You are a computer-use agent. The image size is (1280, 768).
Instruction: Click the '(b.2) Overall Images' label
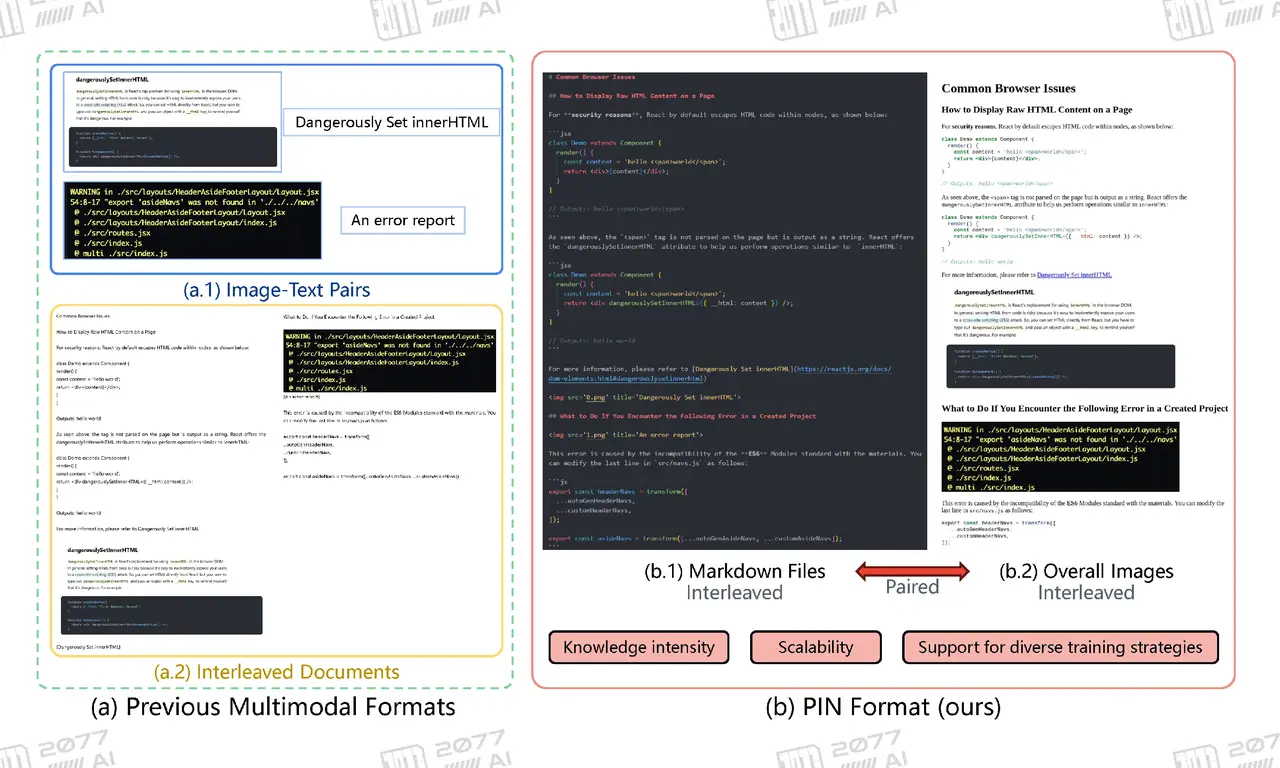tap(1086, 572)
